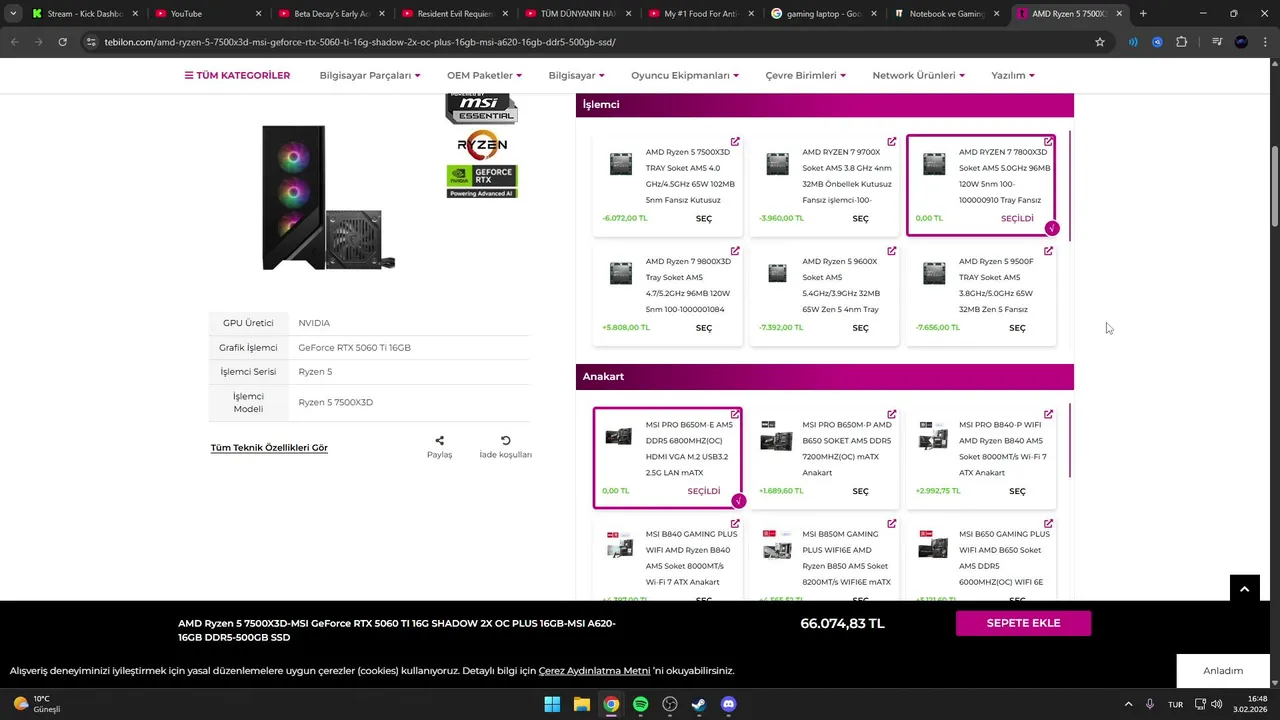Open the Windows Start menu
This screenshot has width=1280, height=720.
tap(552, 704)
